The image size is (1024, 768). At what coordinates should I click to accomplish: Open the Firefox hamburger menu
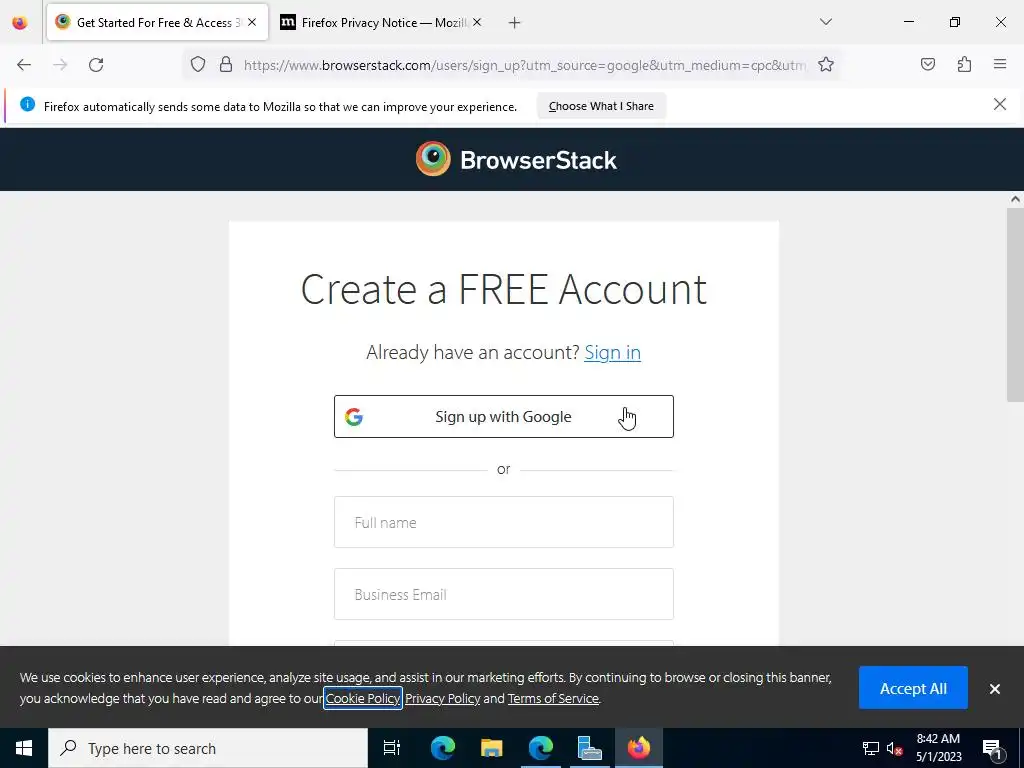[1000, 64]
